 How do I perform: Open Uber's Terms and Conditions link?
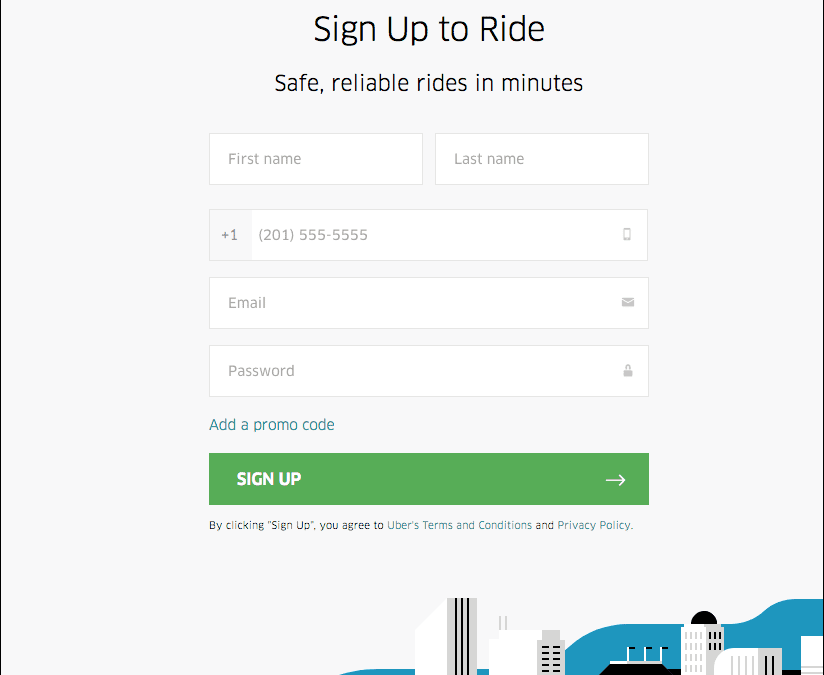[459, 525]
